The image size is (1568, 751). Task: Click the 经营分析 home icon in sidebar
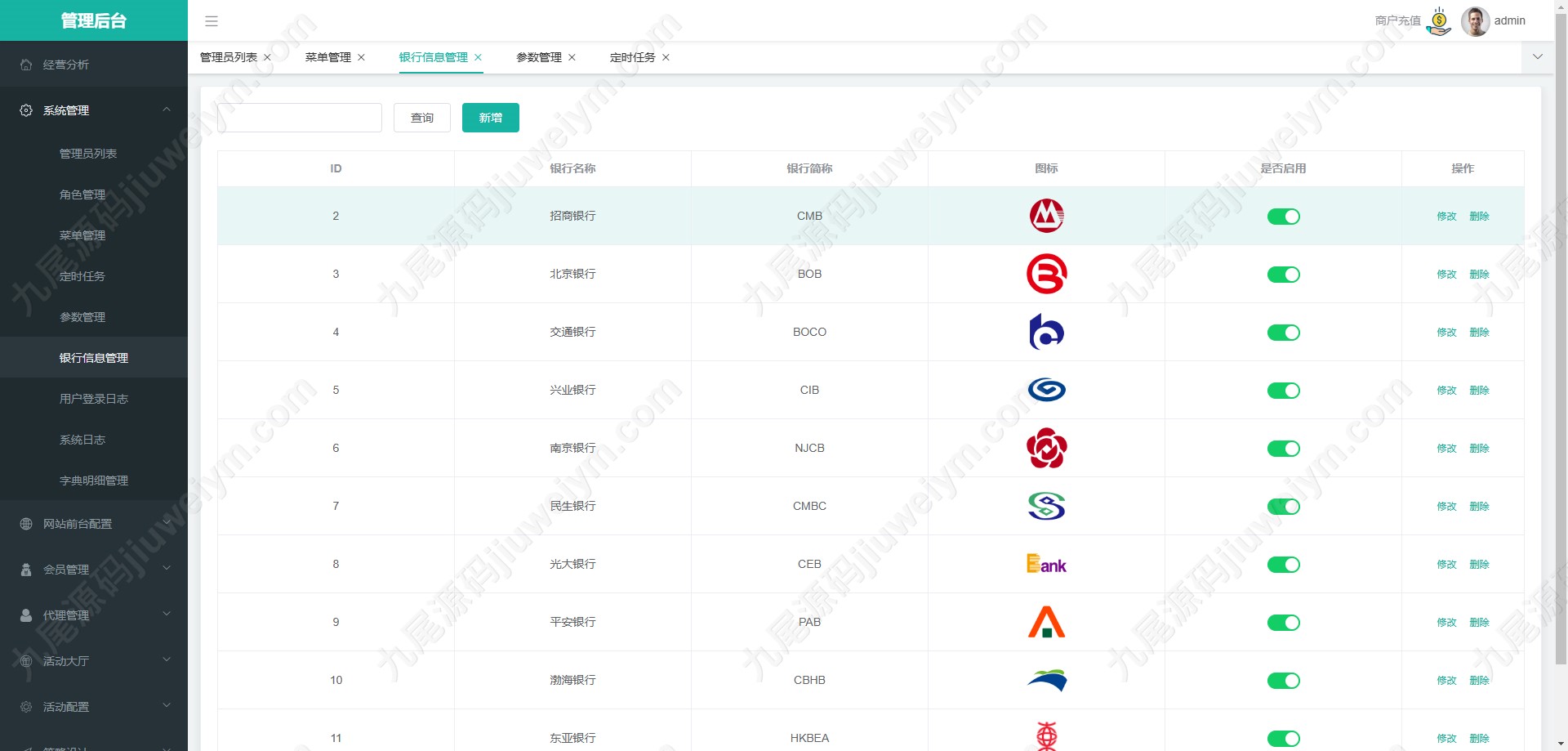(26, 65)
